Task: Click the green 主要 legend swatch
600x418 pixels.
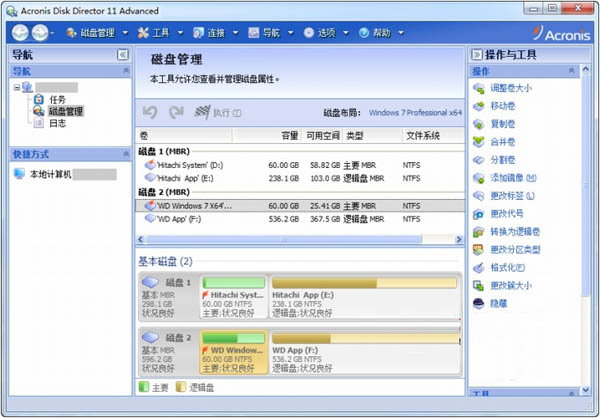Action: tap(143, 387)
